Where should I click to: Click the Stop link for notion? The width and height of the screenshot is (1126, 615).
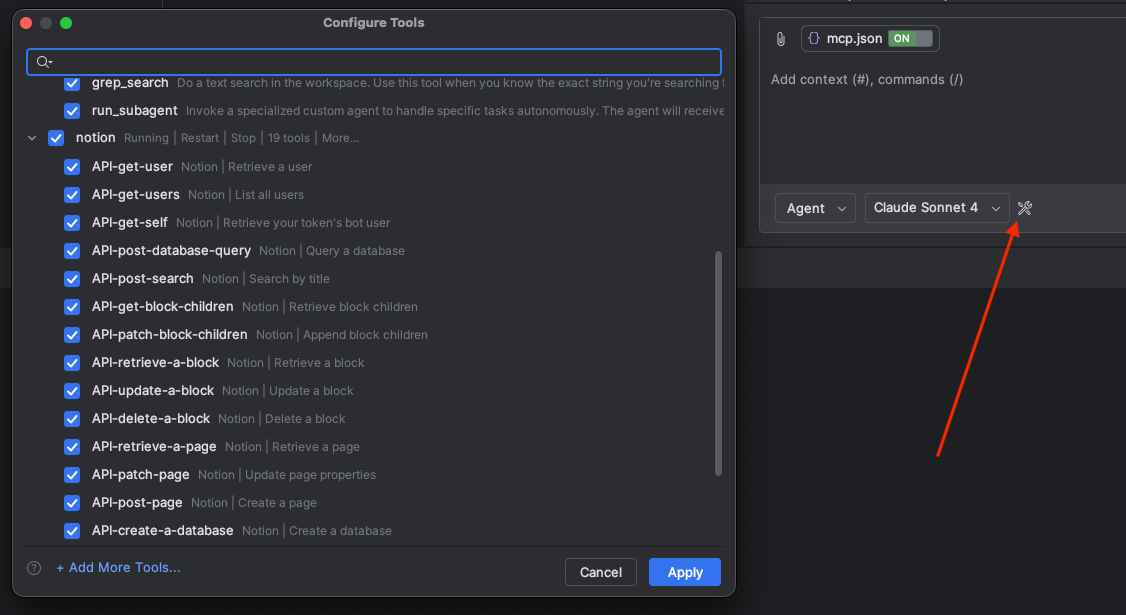pos(243,138)
